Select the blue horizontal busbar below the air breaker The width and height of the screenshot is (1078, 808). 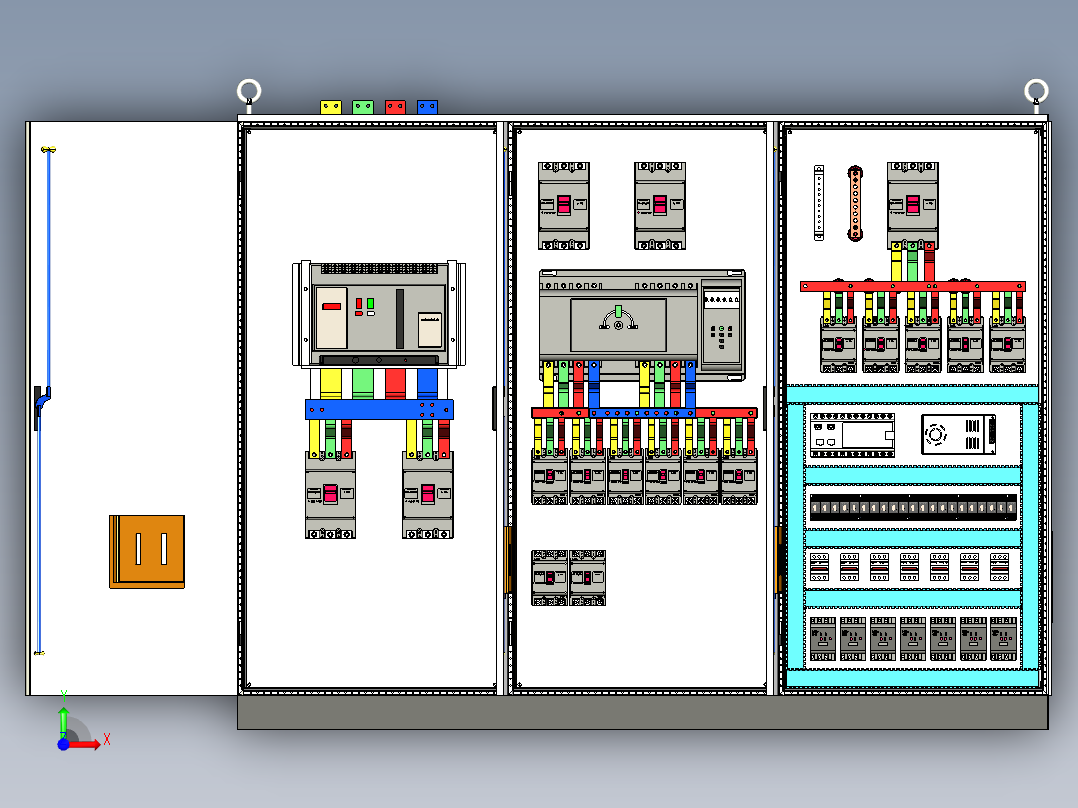tap(380, 409)
